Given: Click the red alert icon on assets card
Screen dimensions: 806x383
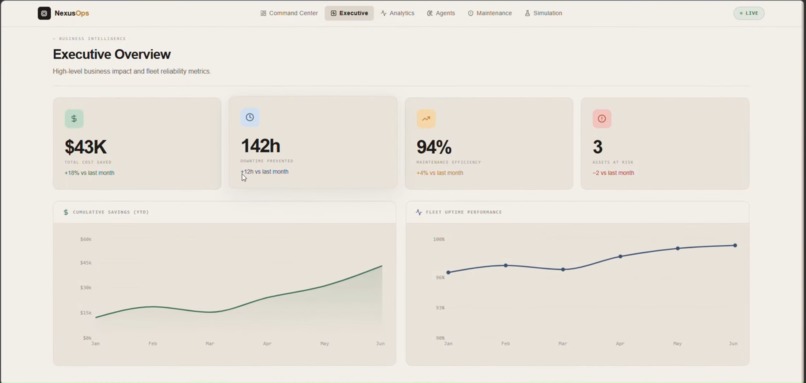Looking at the screenshot, I should [602, 119].
